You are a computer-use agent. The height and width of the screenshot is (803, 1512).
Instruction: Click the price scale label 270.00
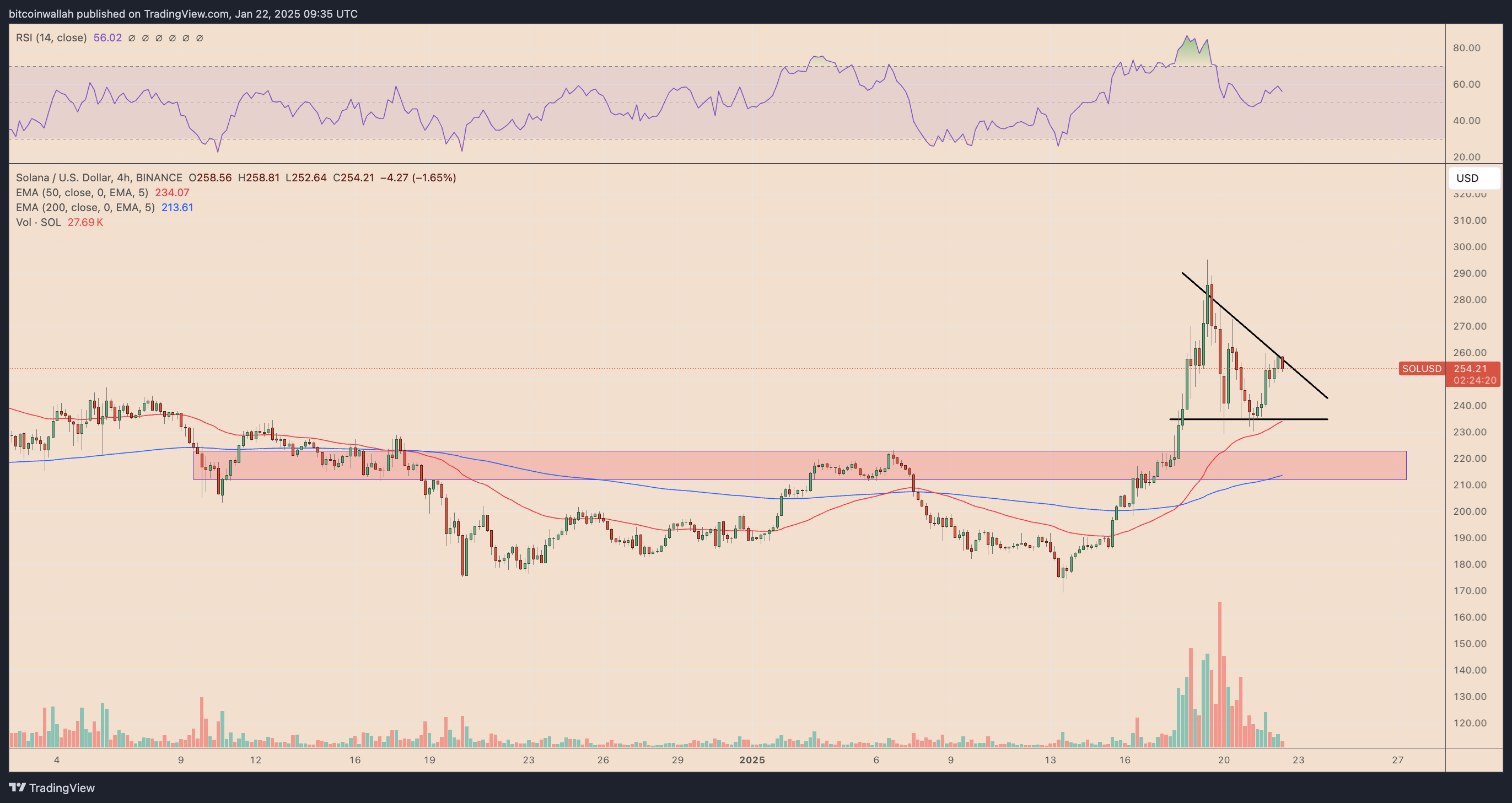point(1470,326)
